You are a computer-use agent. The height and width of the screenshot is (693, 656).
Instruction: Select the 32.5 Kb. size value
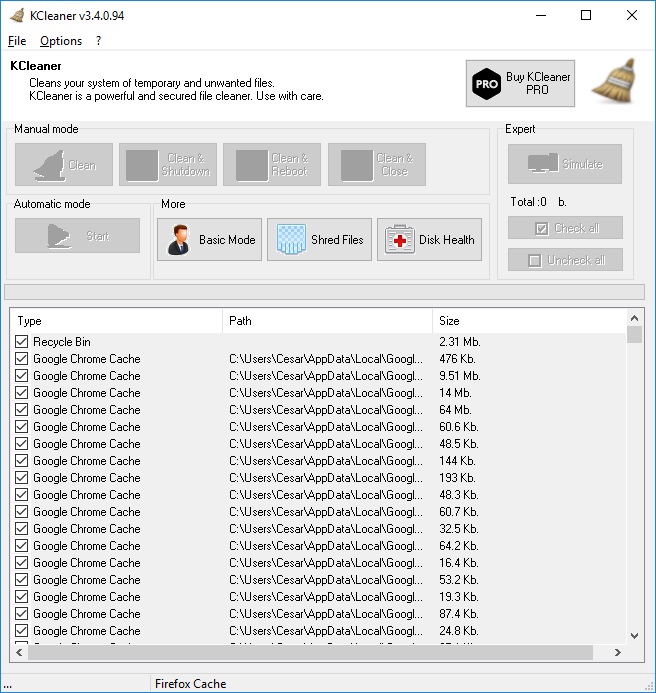(x=459, y=529)
